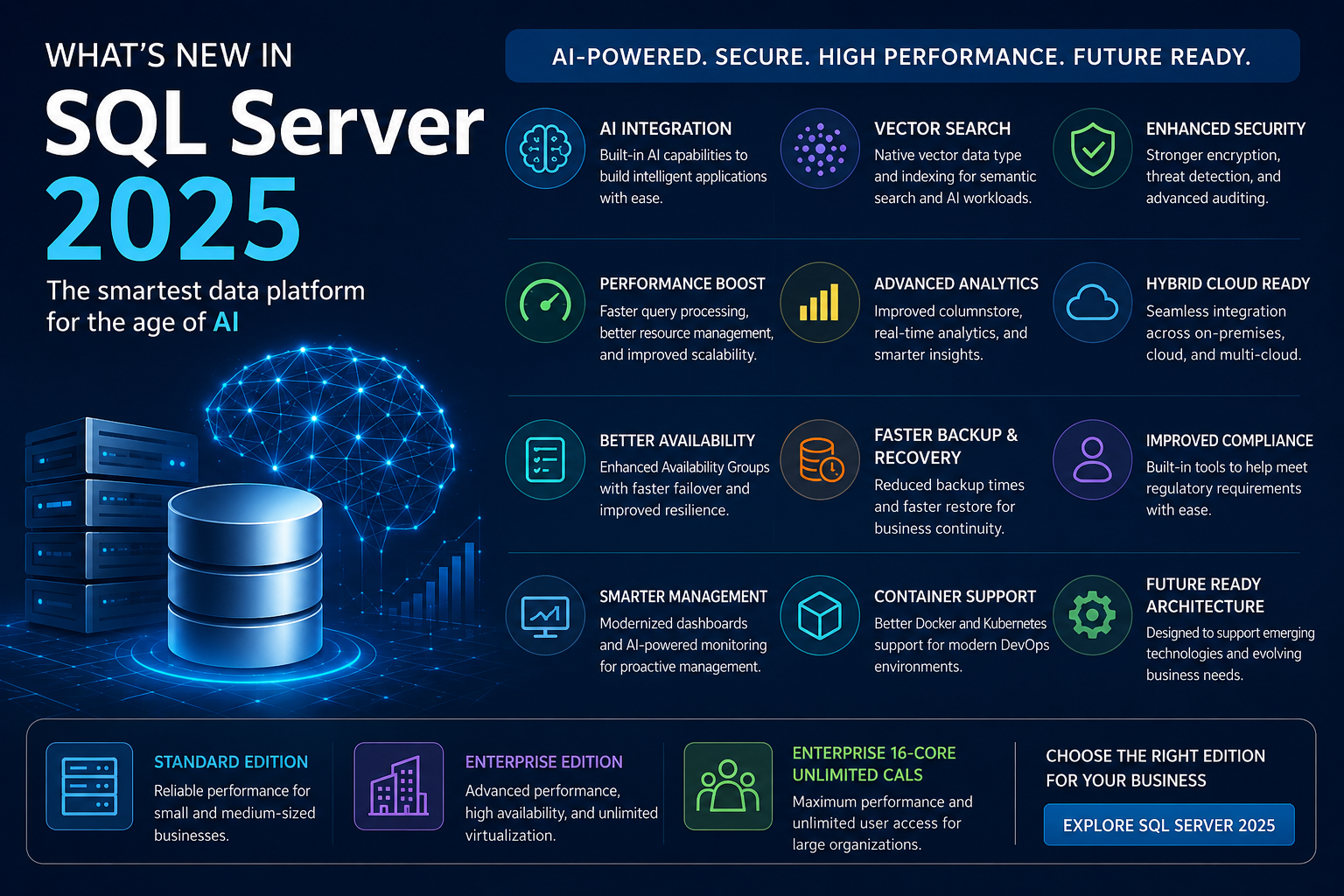1344x896 pixels.
Task: Click the Advanced Analytics bar chart icon
Action: (820, 303)
